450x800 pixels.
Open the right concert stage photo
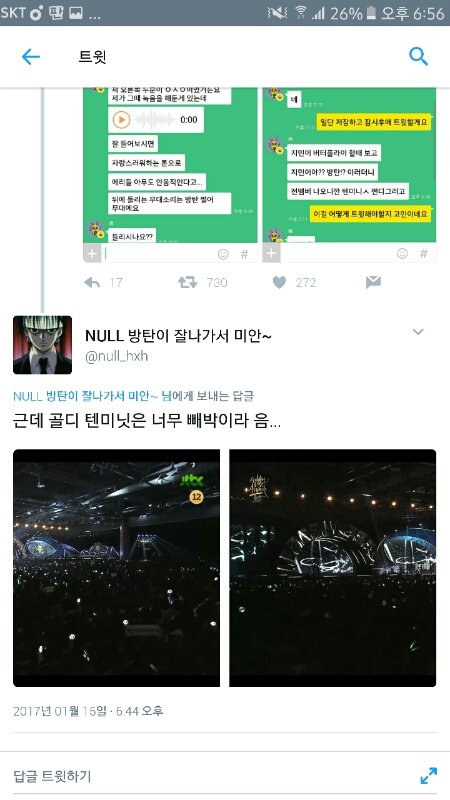pos(333,568)
